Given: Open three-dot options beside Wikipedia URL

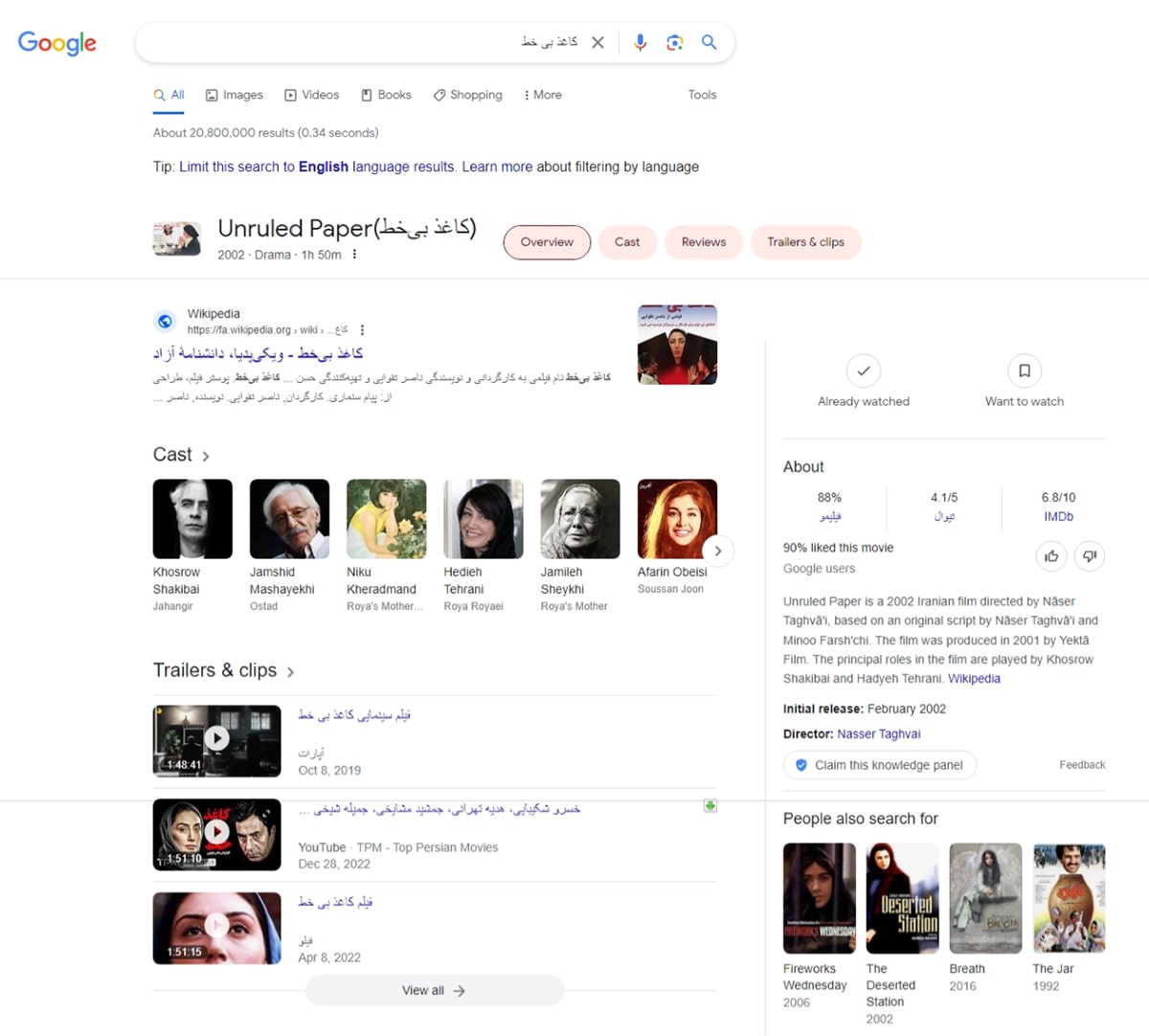Looking at the screenshot, I should coord(362,330).
